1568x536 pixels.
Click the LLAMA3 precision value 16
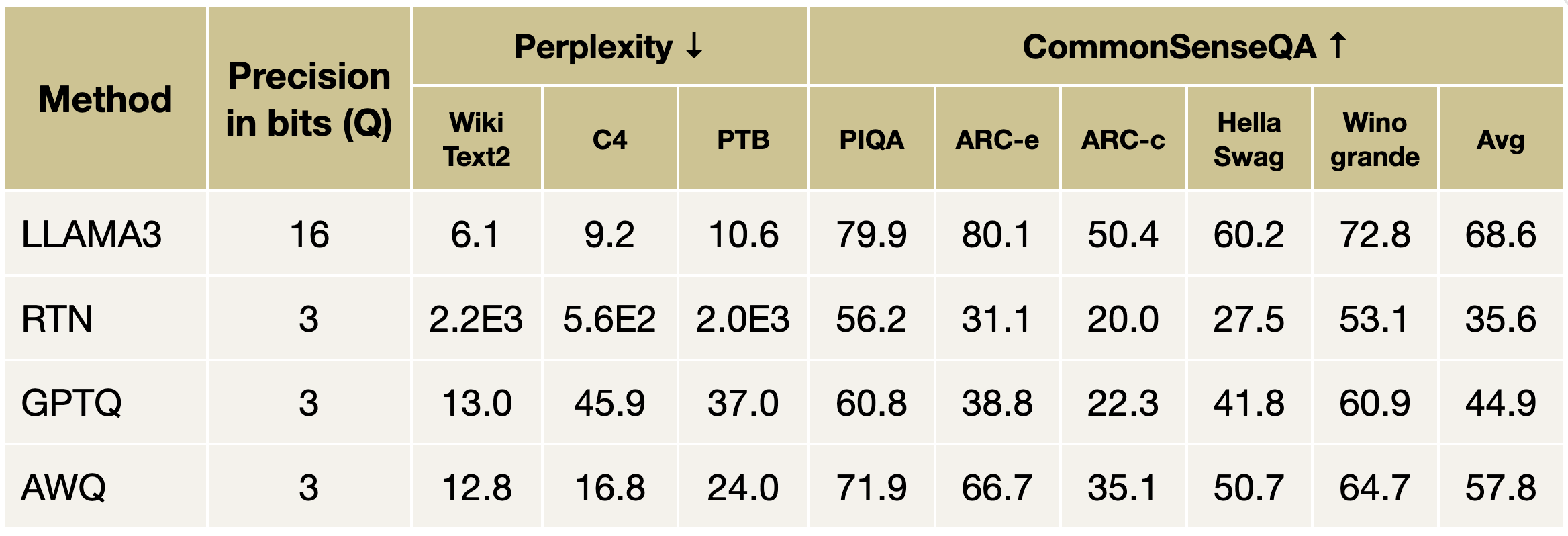(x=309, y=235)
